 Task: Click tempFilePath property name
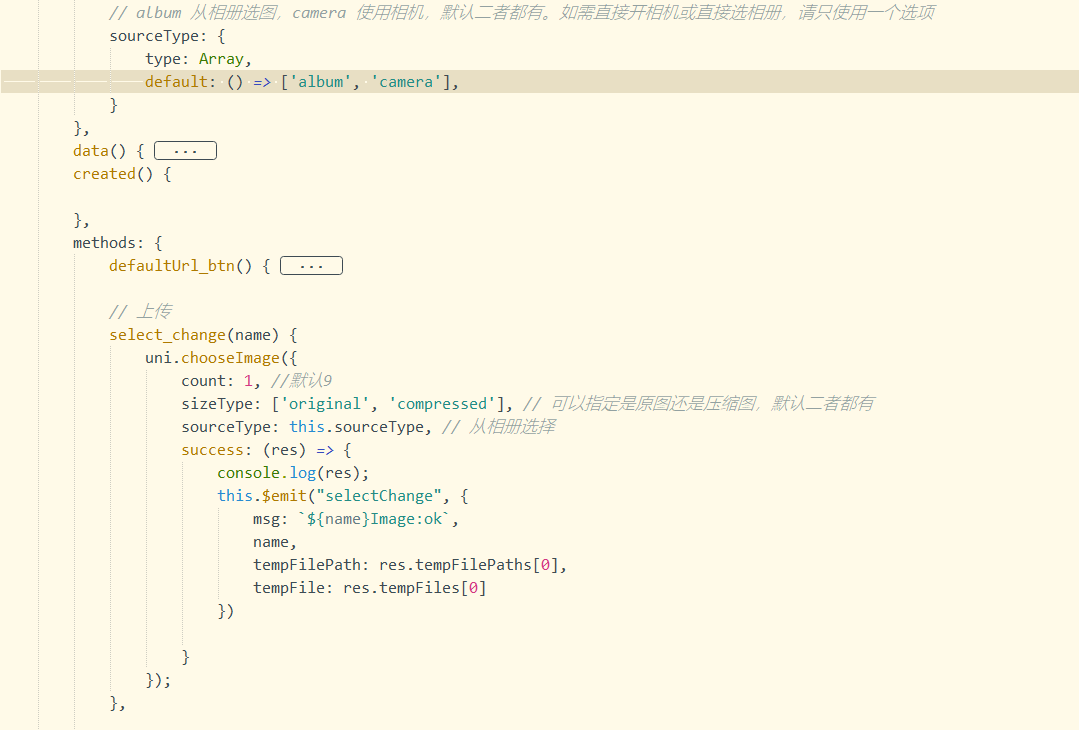click(306, 565)
